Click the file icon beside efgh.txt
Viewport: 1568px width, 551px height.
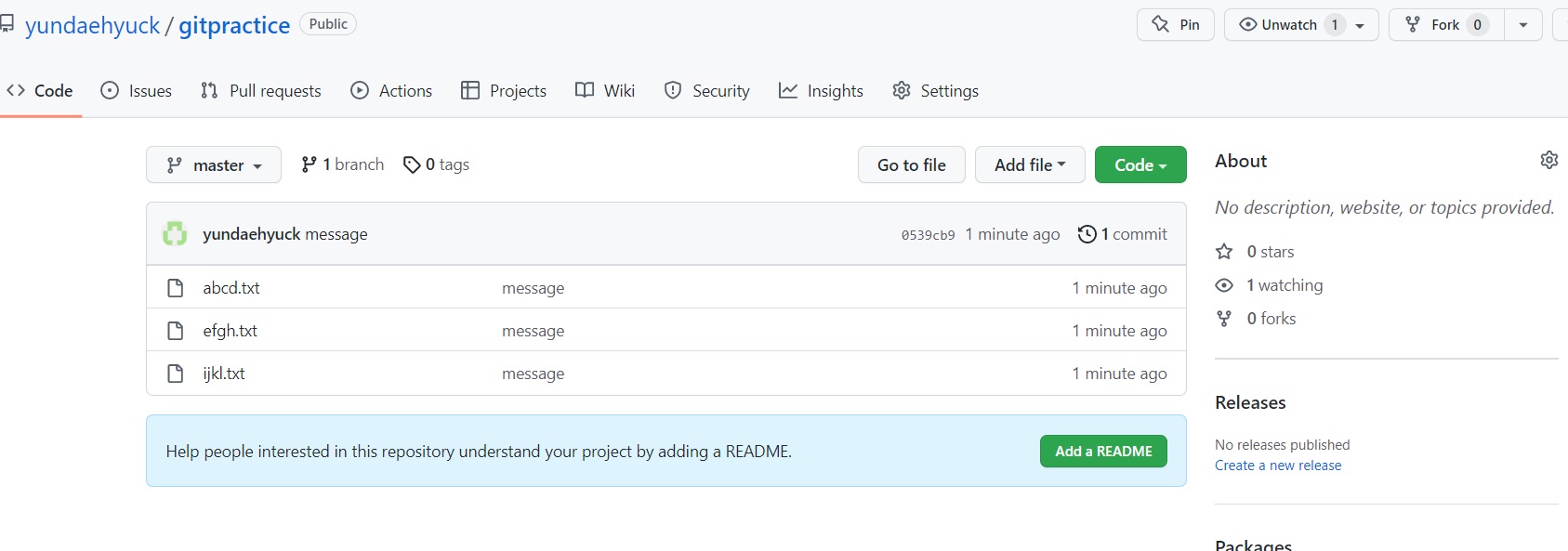[175, 331]
